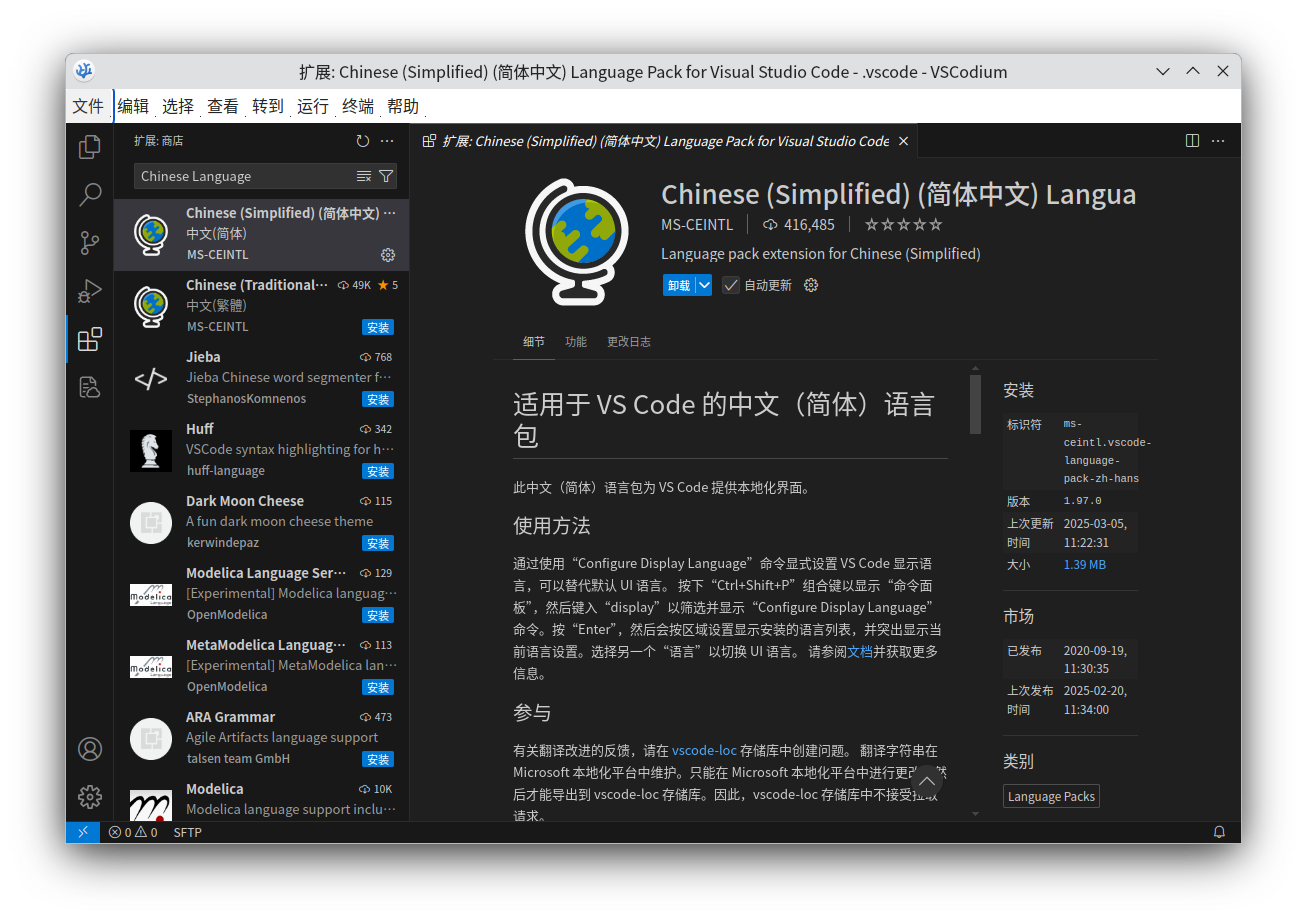Install the Modelica Language Server extension
Screen dimensions: 1307x921
378,615
